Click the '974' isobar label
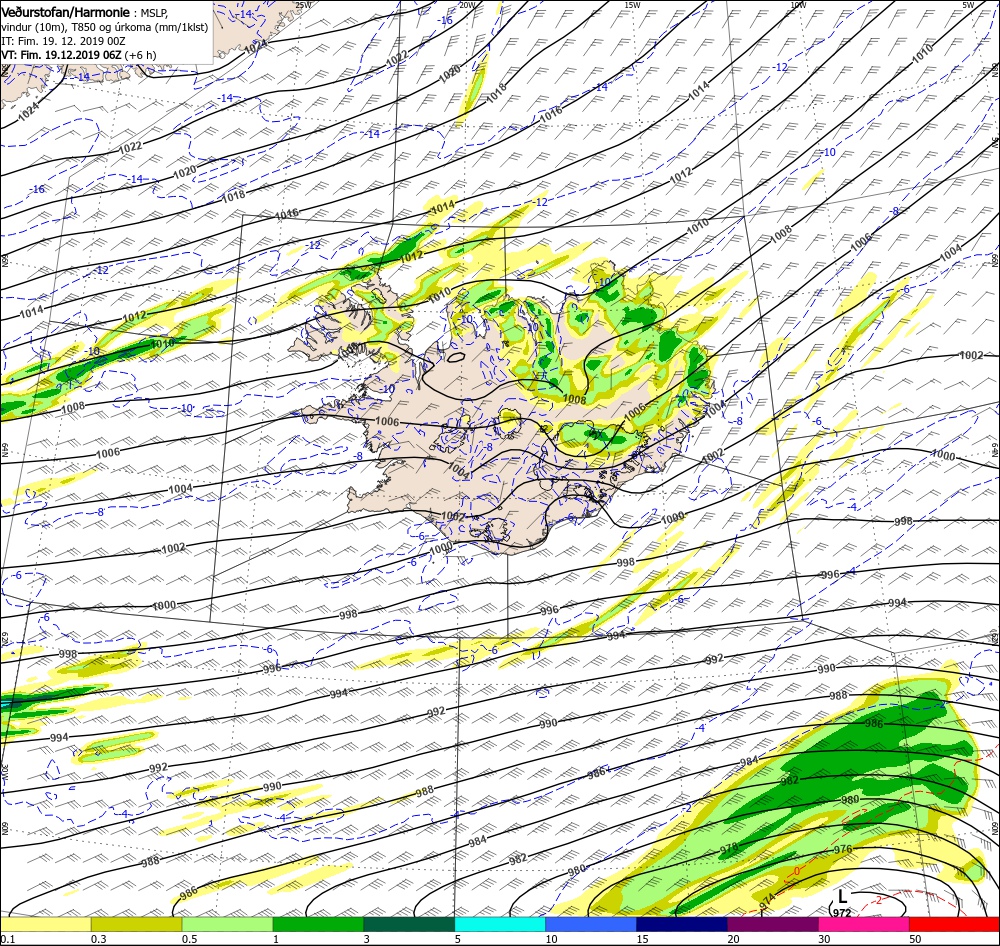This screenshot has height=946, width=1000. [x=767, y=901]
